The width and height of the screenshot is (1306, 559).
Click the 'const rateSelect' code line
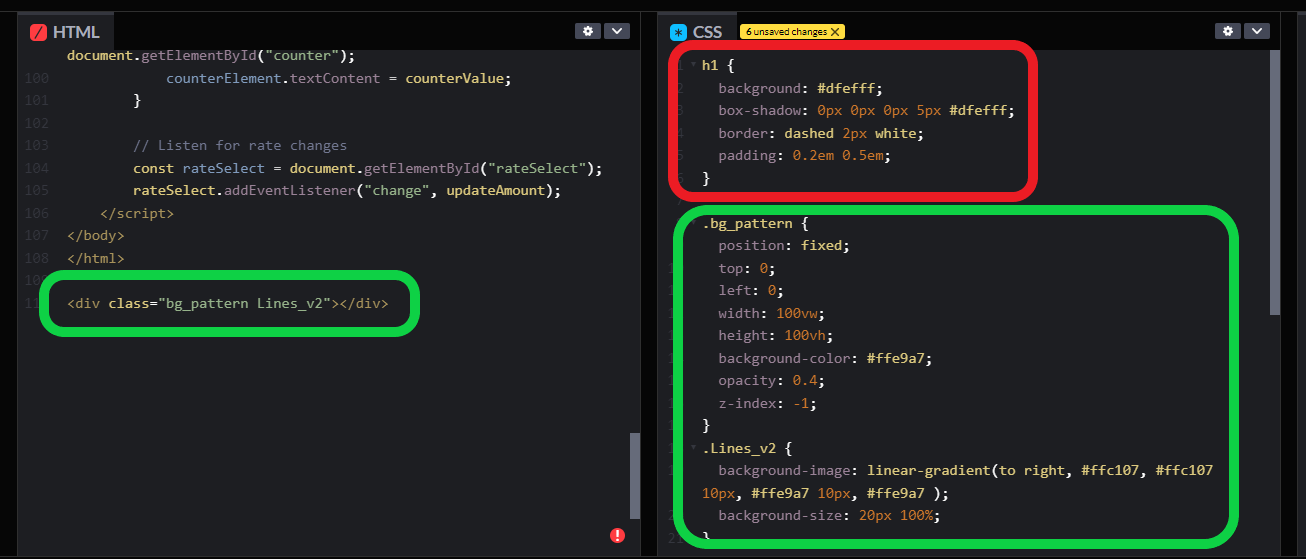pyautogui.click(x=368, y=168)
